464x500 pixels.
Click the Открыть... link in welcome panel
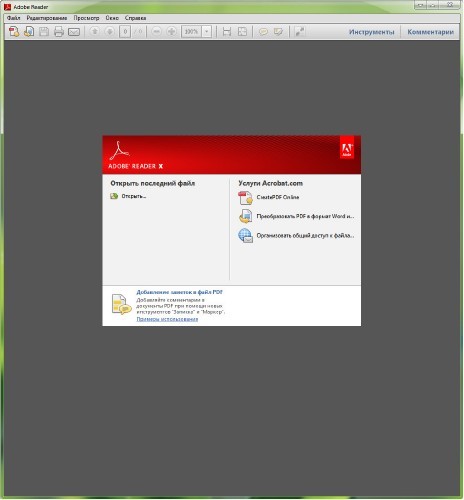pos(134,196)
